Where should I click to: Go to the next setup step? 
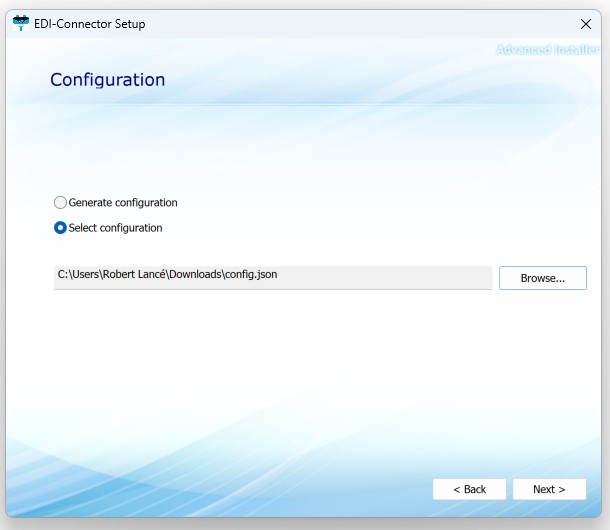coord(549,489)
